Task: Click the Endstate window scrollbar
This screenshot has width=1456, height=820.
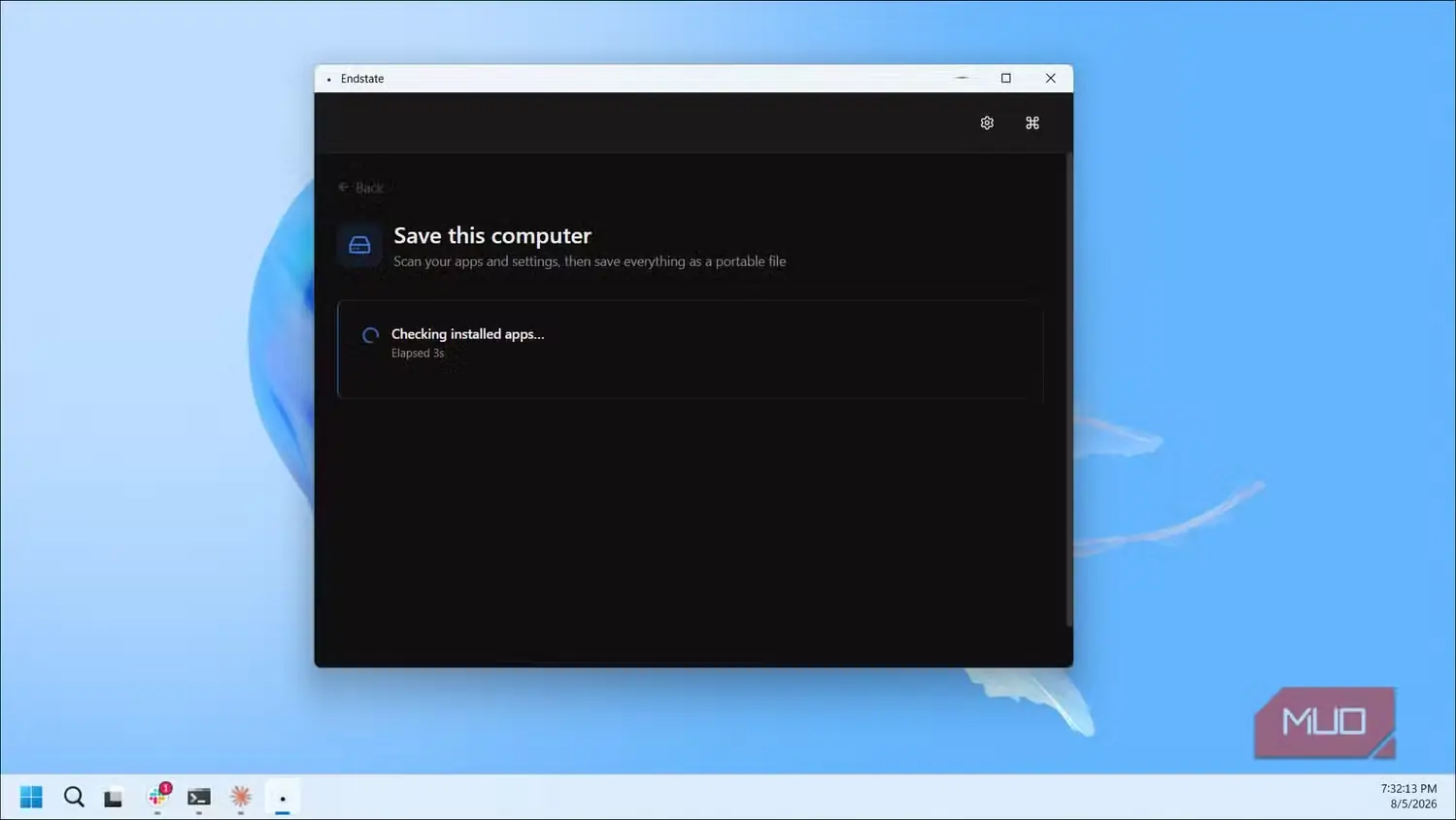Action: coord(1068,389)
